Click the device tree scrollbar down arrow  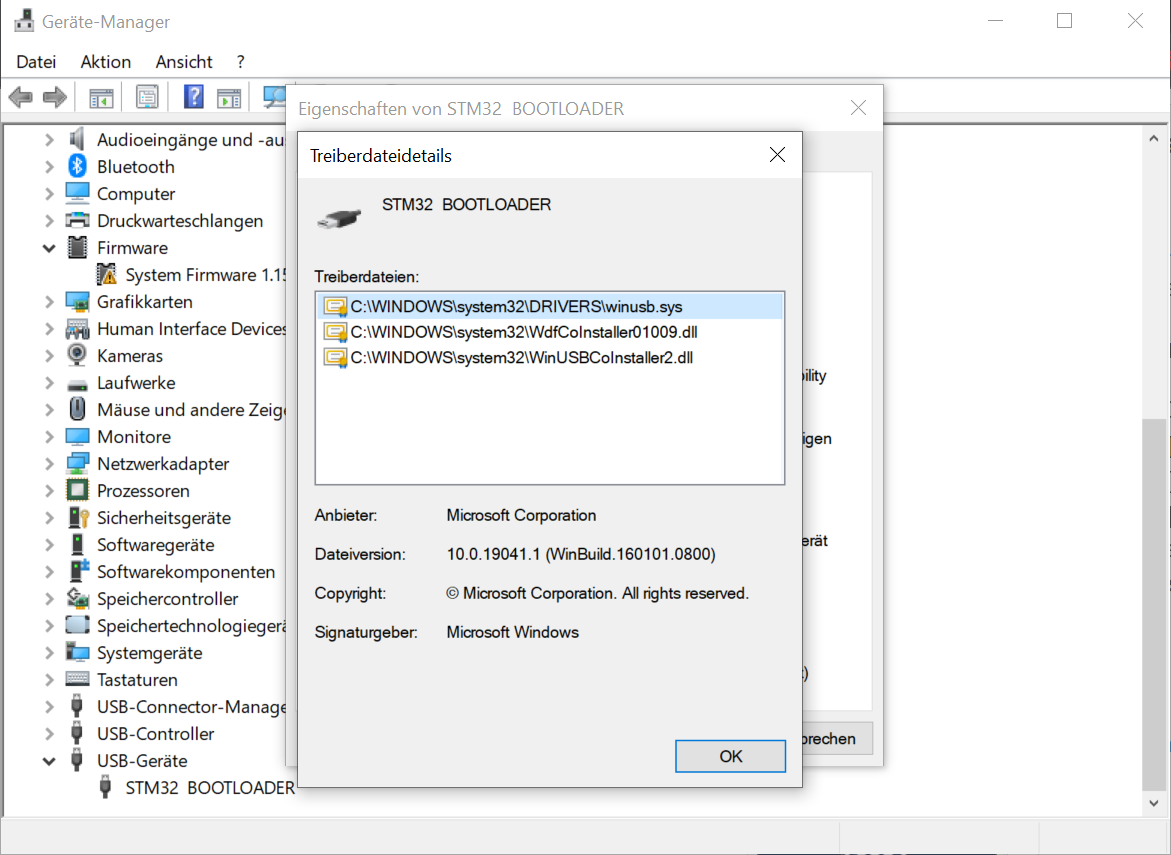(1154, 803)
